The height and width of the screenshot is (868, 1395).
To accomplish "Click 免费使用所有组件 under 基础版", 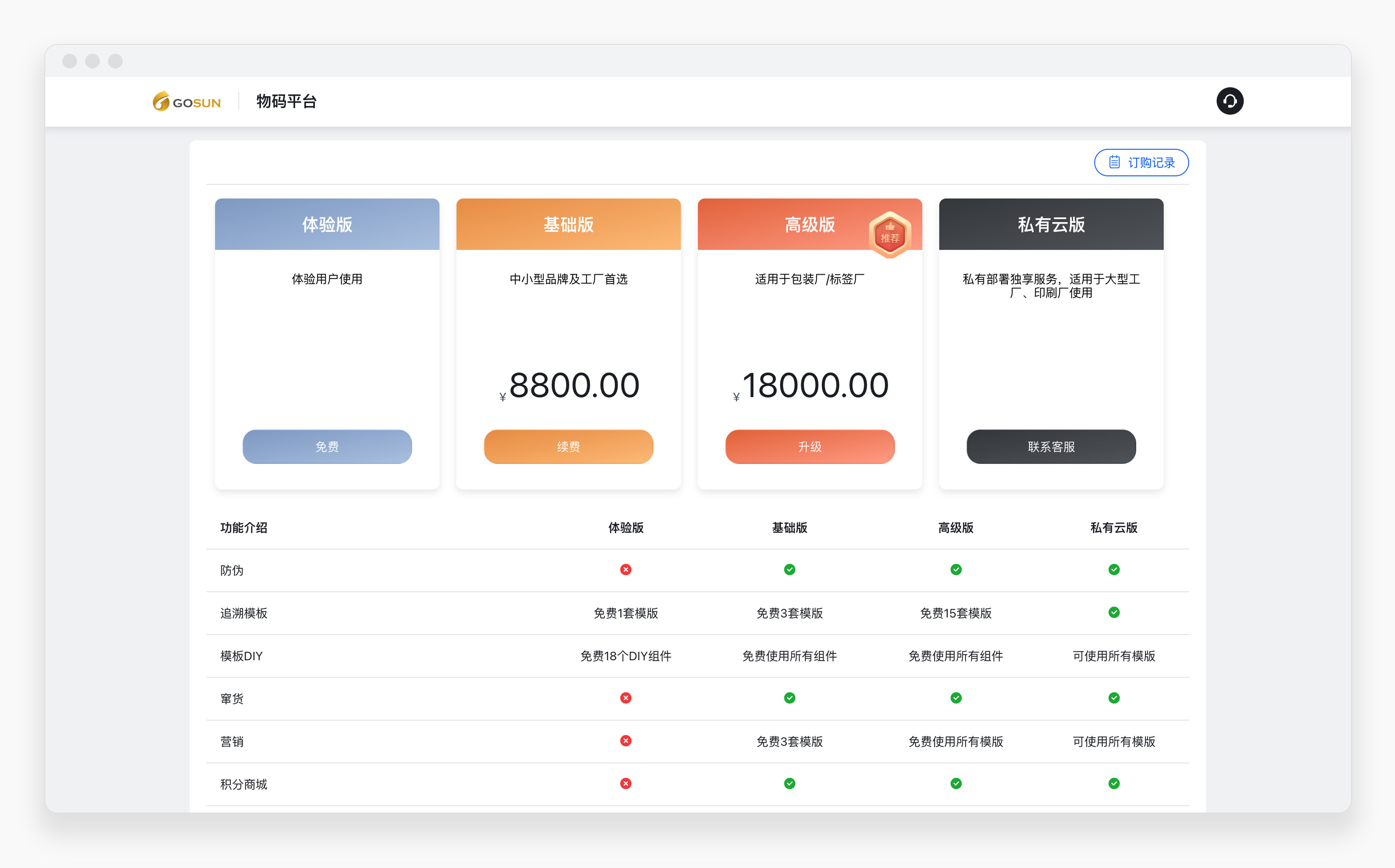I will click(789, 656).
